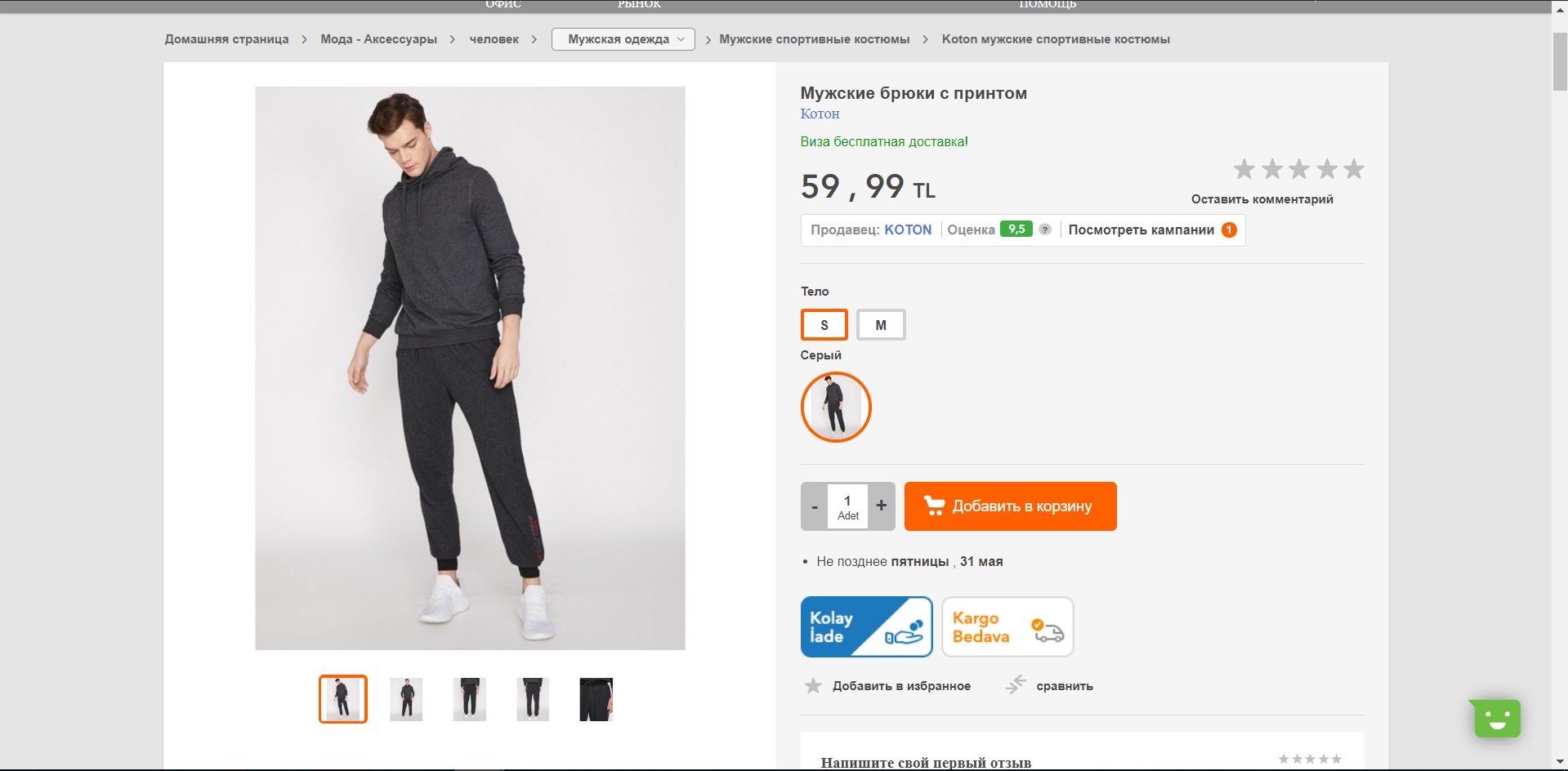Increase quantity with the plus button

tap(881, 506)
